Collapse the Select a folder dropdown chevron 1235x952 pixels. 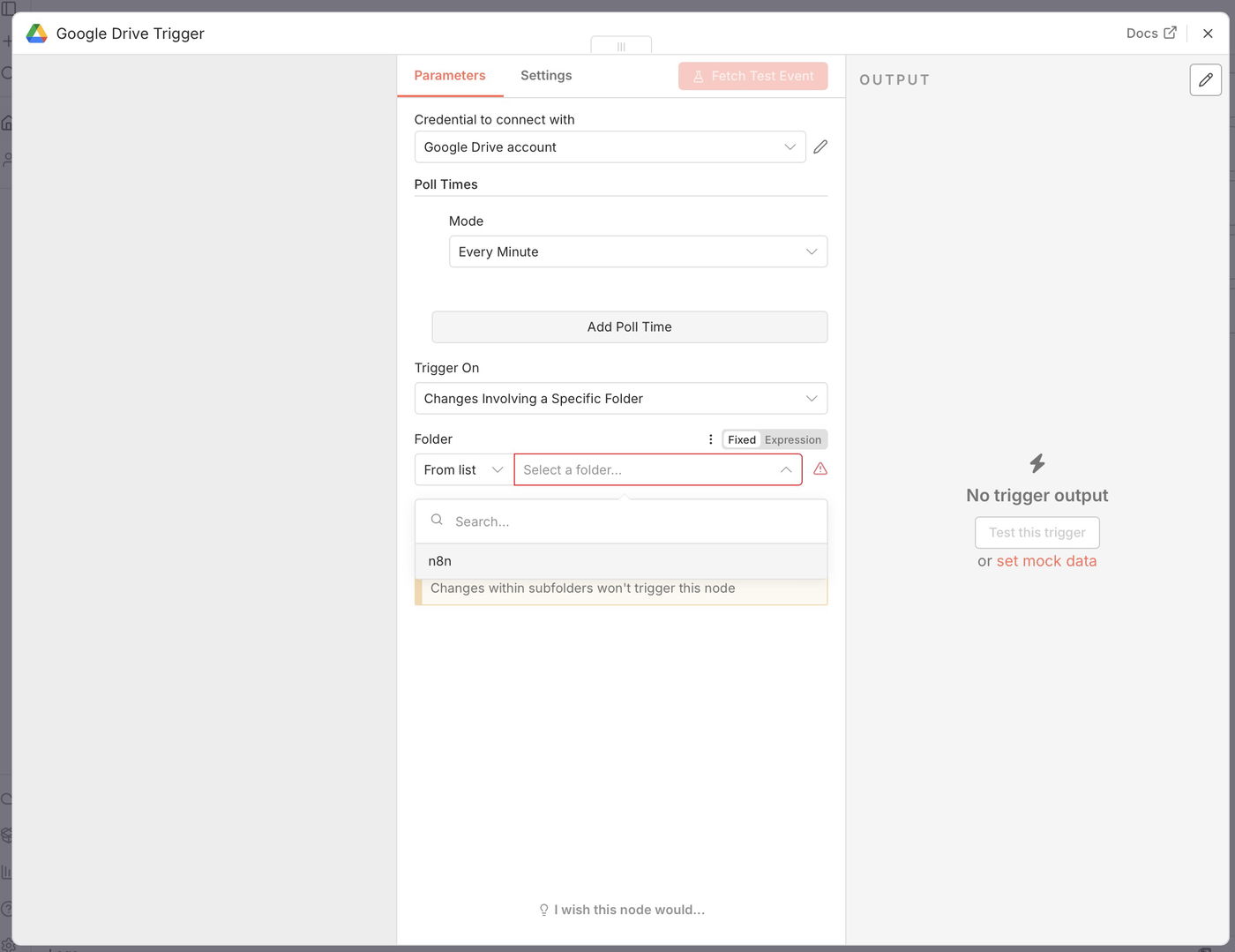click(x=786, y=469)
